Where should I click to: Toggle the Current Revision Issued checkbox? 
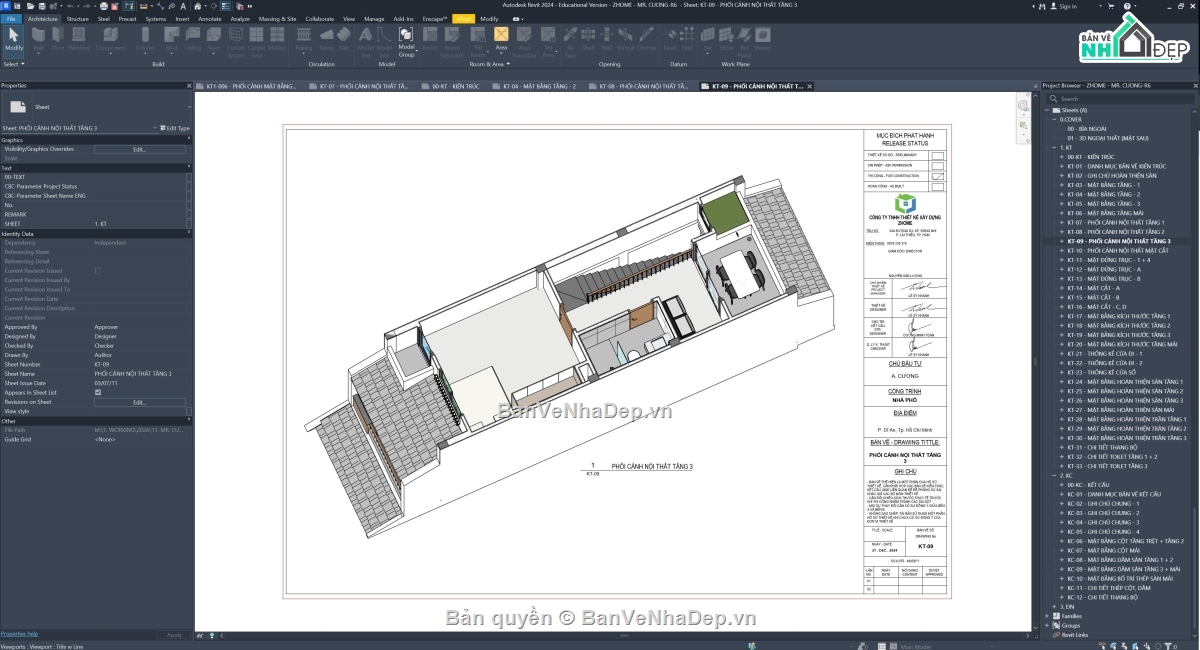(x=97, y=271)
